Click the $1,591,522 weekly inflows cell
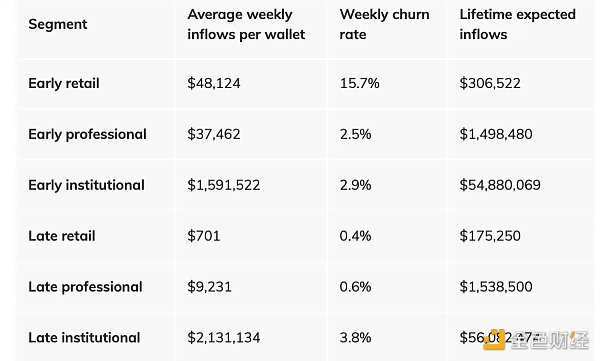600x361 pixels. tap(224, 185)
